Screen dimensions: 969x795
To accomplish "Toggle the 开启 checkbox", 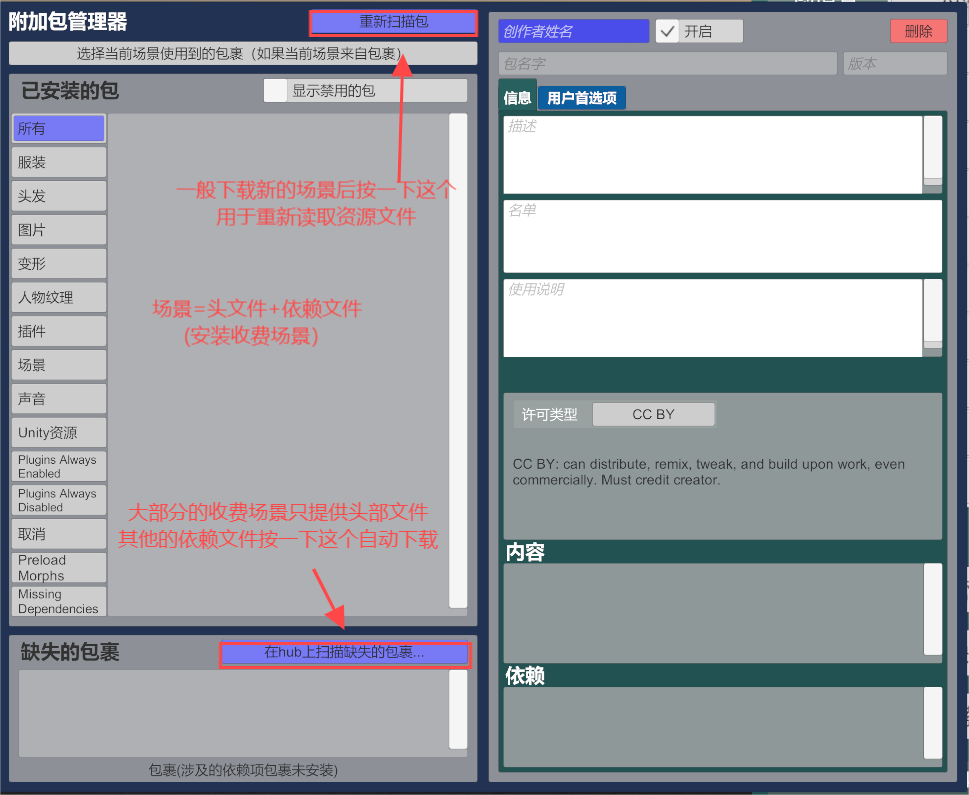I will click(668, 31).
